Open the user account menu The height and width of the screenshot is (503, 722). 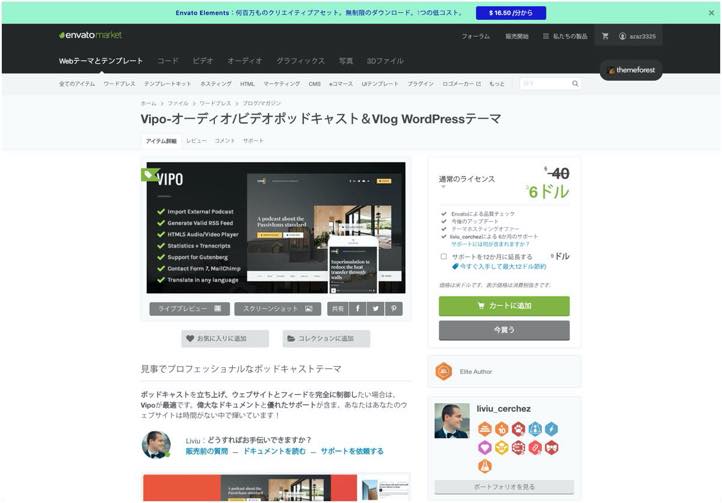(x=638, y=36)
